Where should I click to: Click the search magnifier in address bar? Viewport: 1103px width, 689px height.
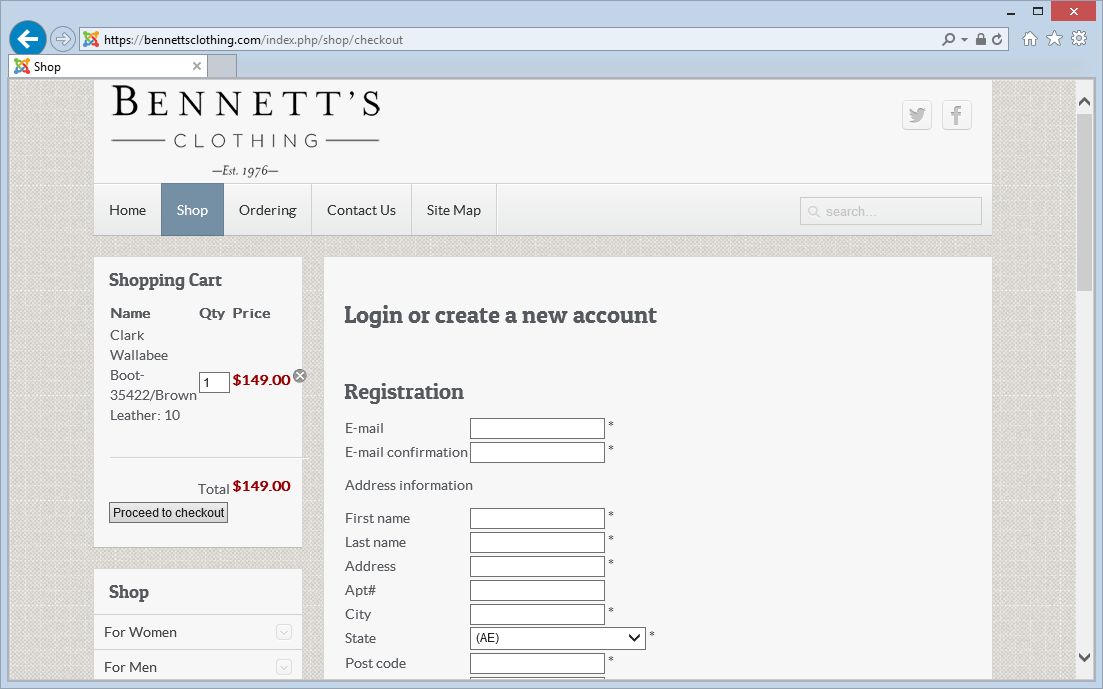[x=948, y=39]
